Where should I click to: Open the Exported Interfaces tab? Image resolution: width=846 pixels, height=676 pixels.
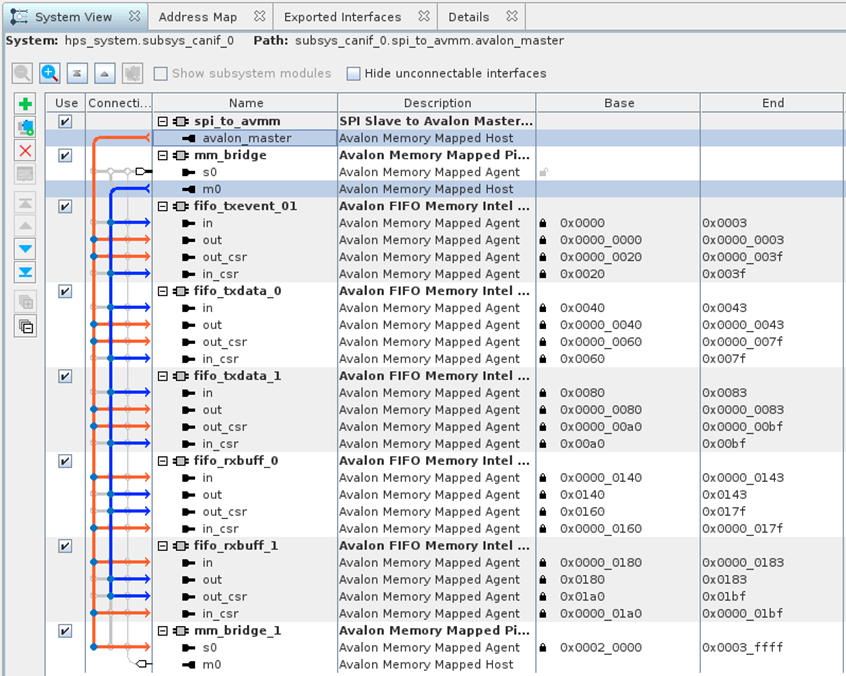tap(342, 17)
